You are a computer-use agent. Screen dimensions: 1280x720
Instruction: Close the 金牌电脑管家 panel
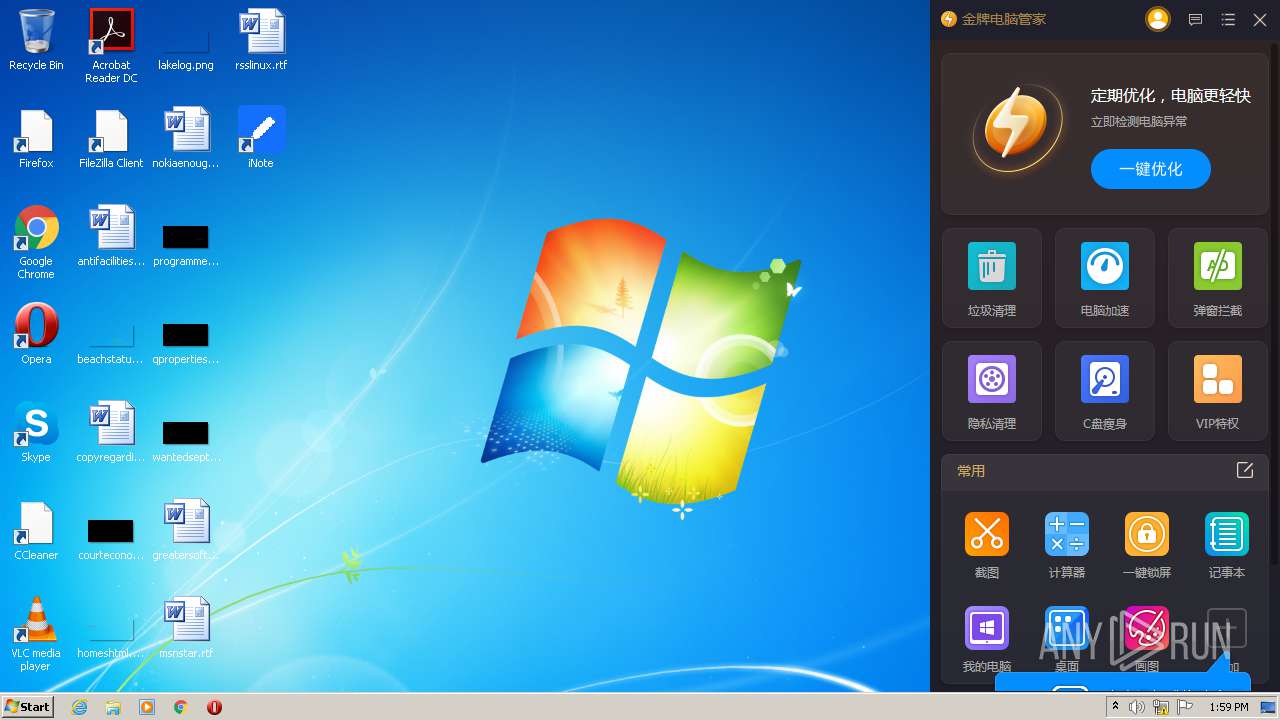pos(1260,20)
